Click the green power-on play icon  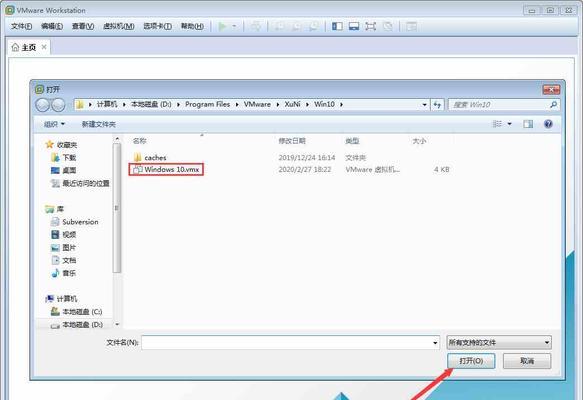point(222,26)
